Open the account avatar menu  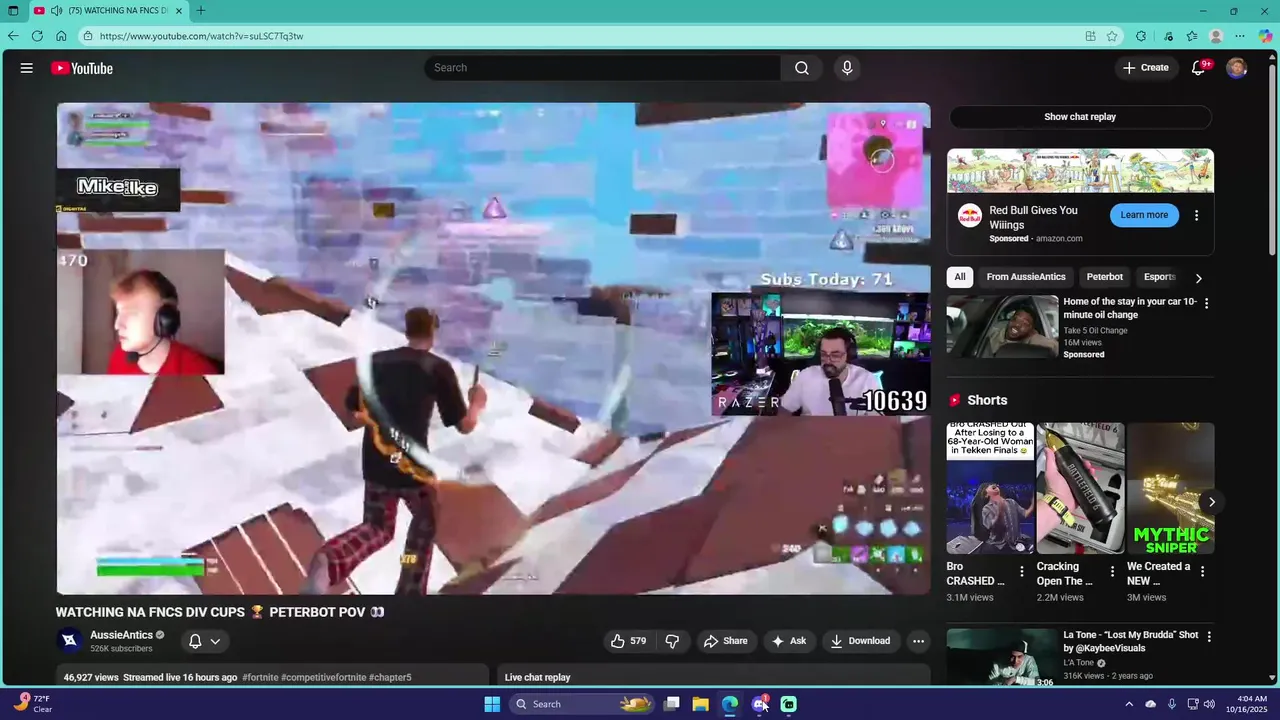tap(1237, 68)
